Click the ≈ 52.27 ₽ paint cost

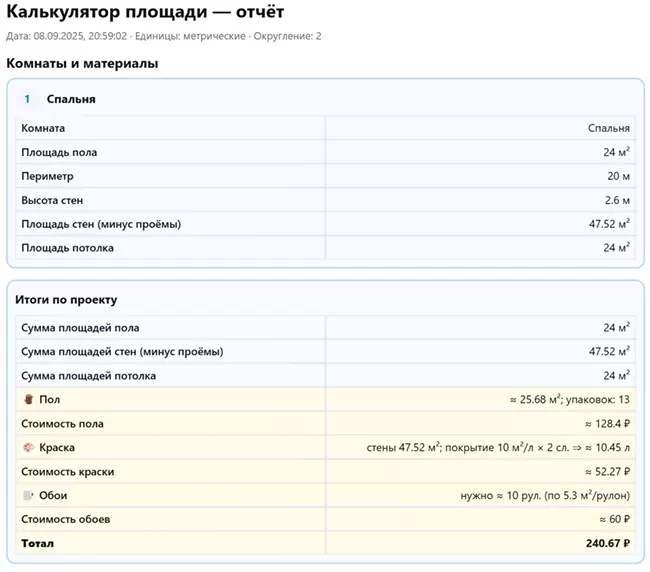pos(607,472)
